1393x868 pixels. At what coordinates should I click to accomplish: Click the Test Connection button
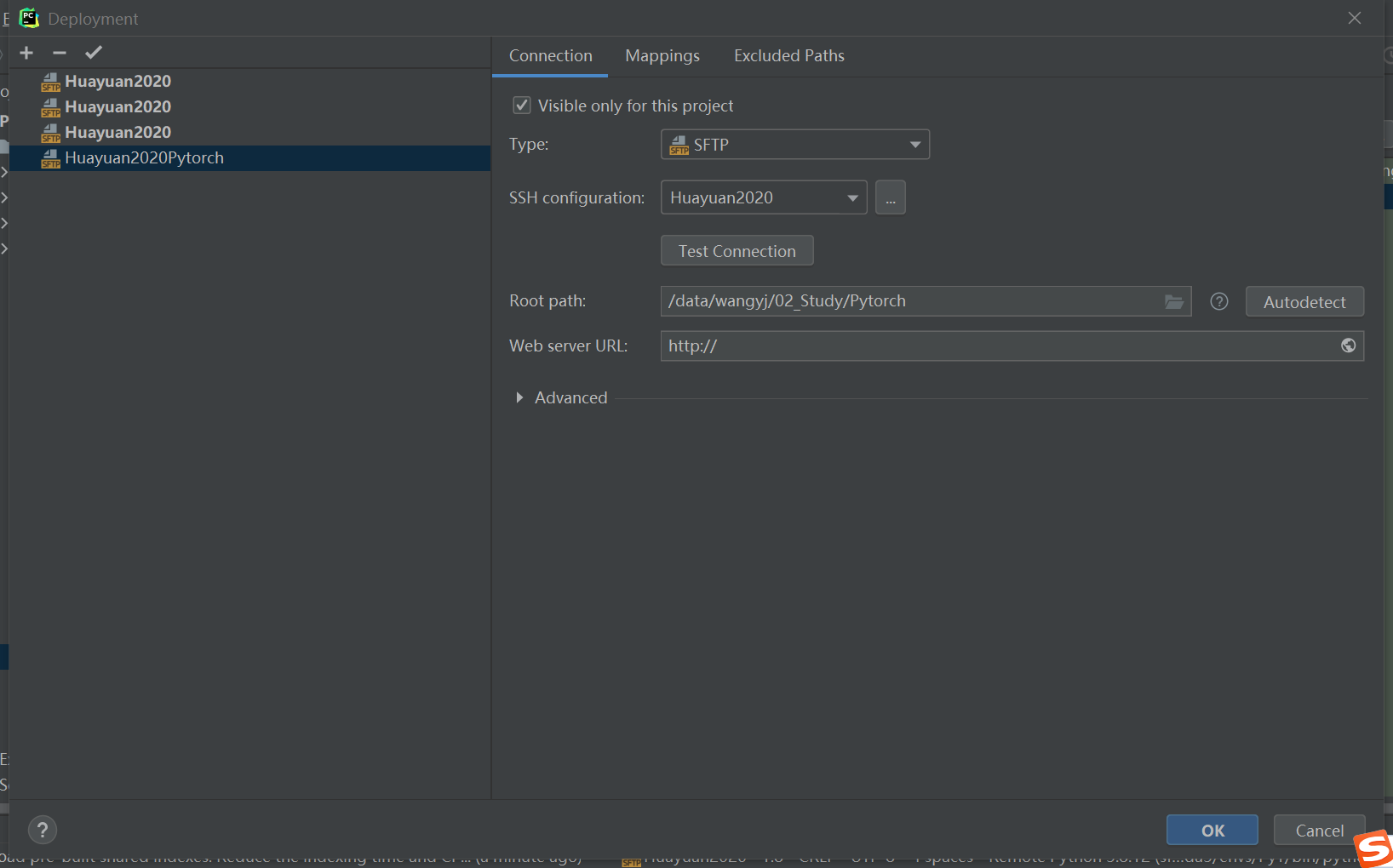(737, 251)
